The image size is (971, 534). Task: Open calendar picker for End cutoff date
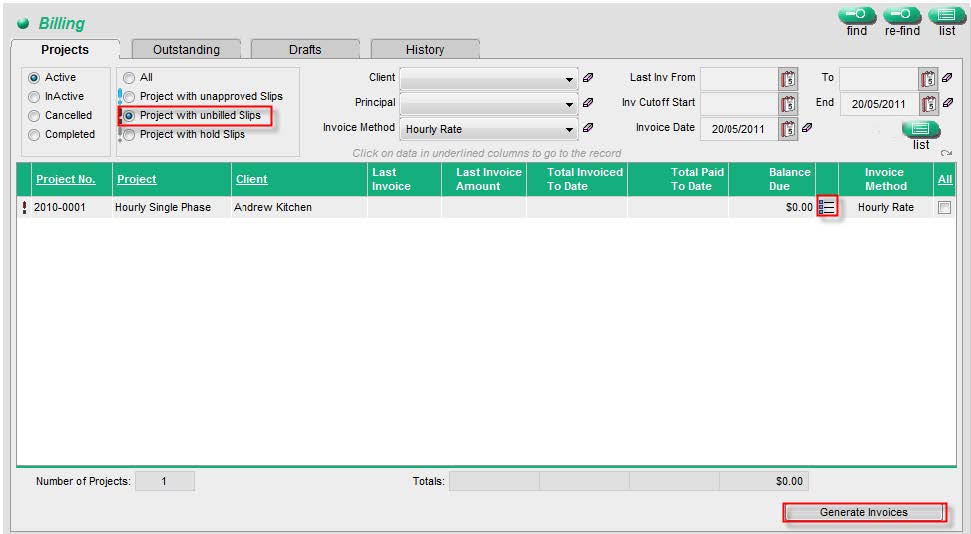tap(929, 103)
